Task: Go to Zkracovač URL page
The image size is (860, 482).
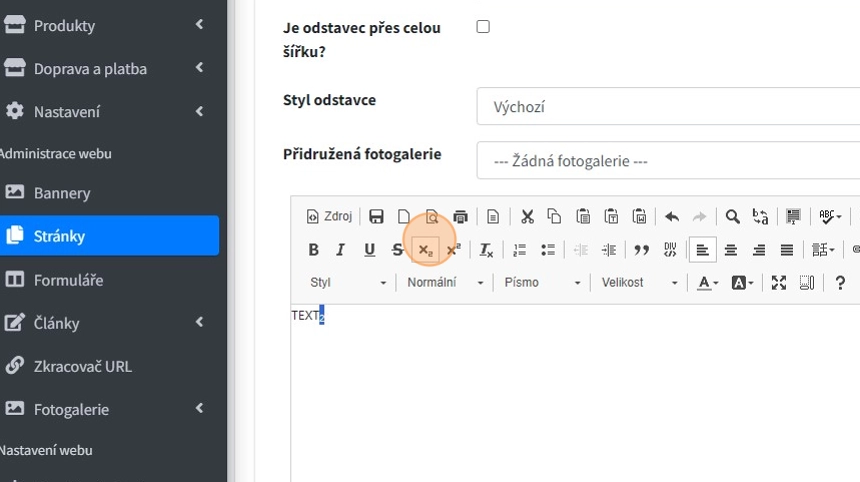Action: click(82, 366)
